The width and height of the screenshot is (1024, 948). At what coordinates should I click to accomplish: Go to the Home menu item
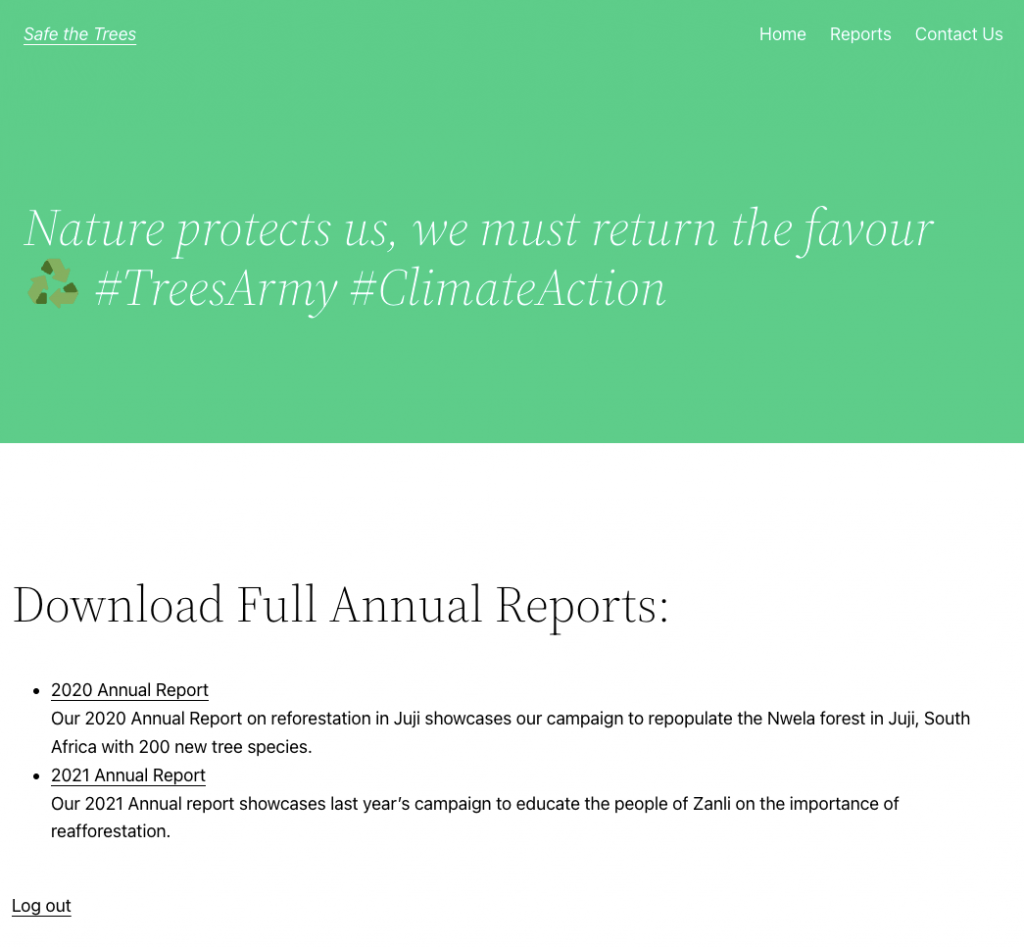[782, 34]
